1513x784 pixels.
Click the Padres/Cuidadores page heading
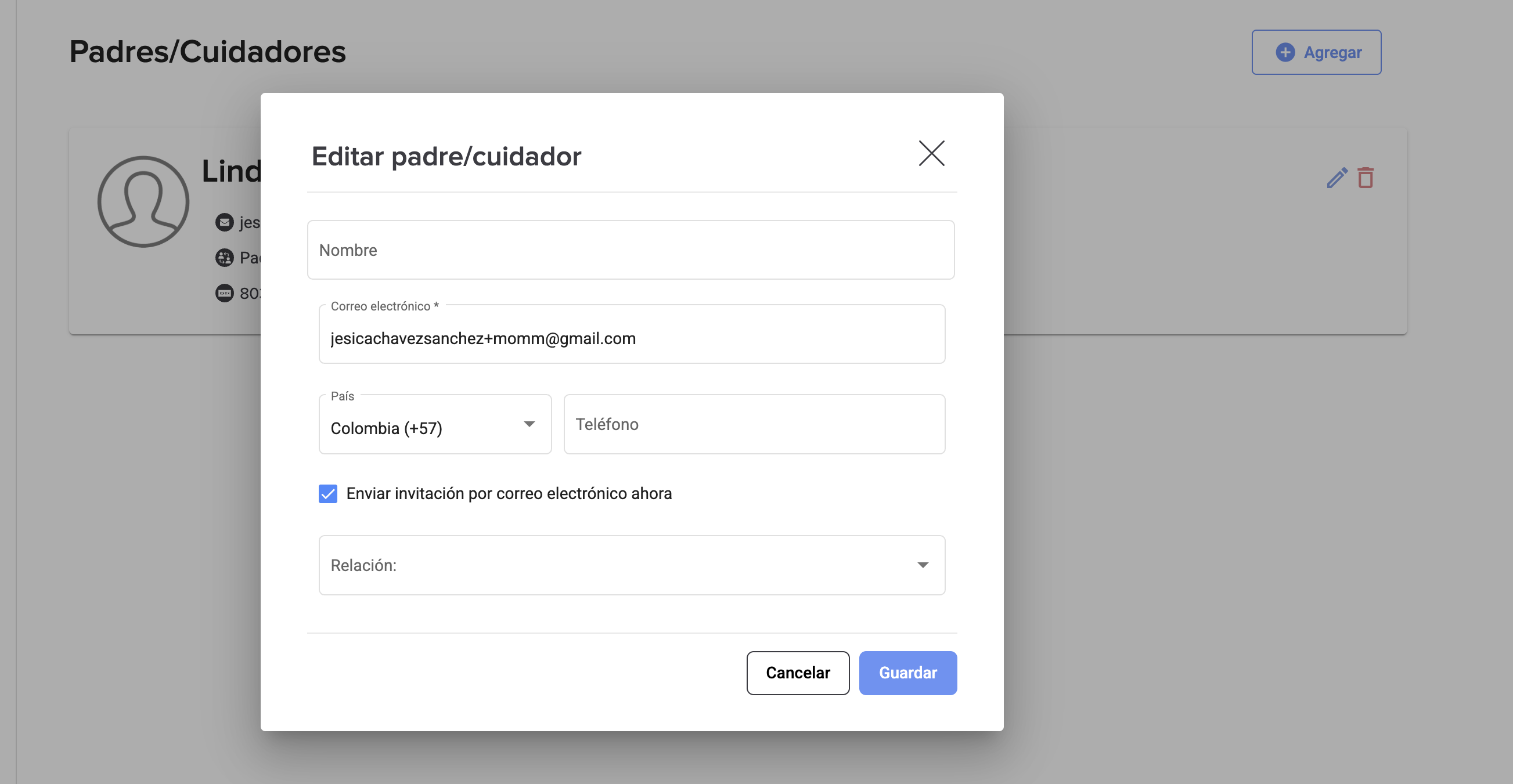207,52
